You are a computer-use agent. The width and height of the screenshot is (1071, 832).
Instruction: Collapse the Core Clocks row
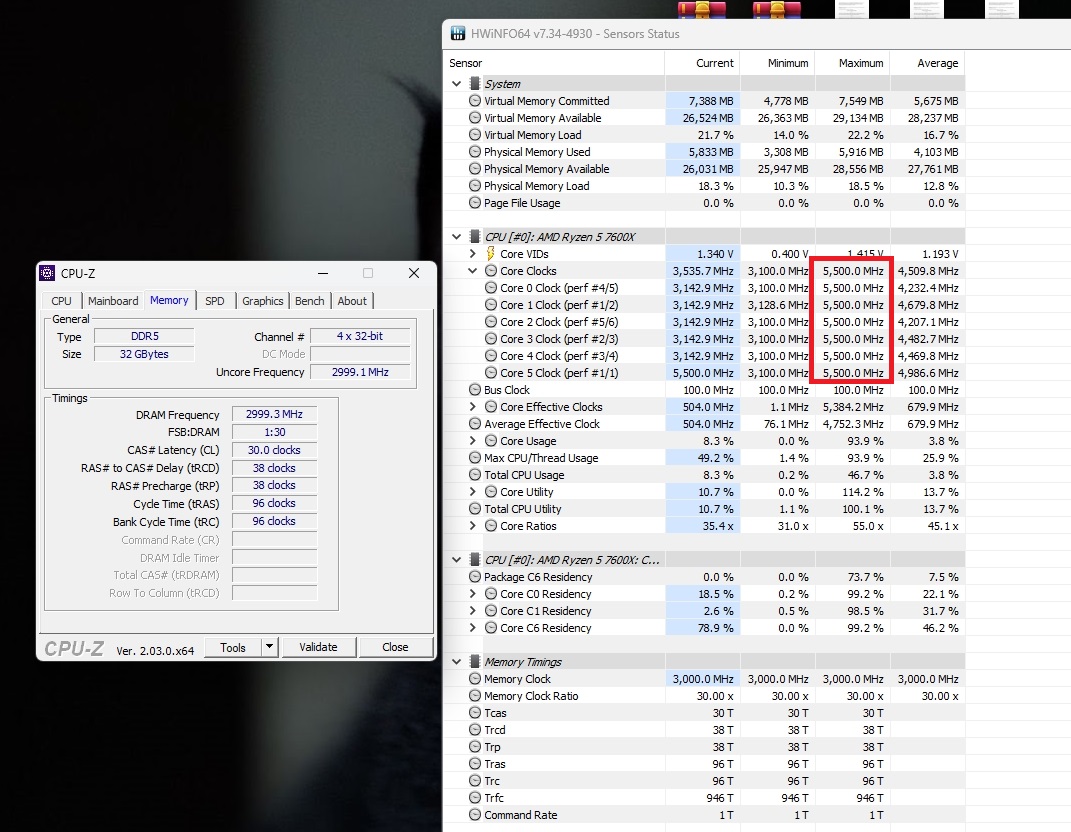(x=472, y=271)
